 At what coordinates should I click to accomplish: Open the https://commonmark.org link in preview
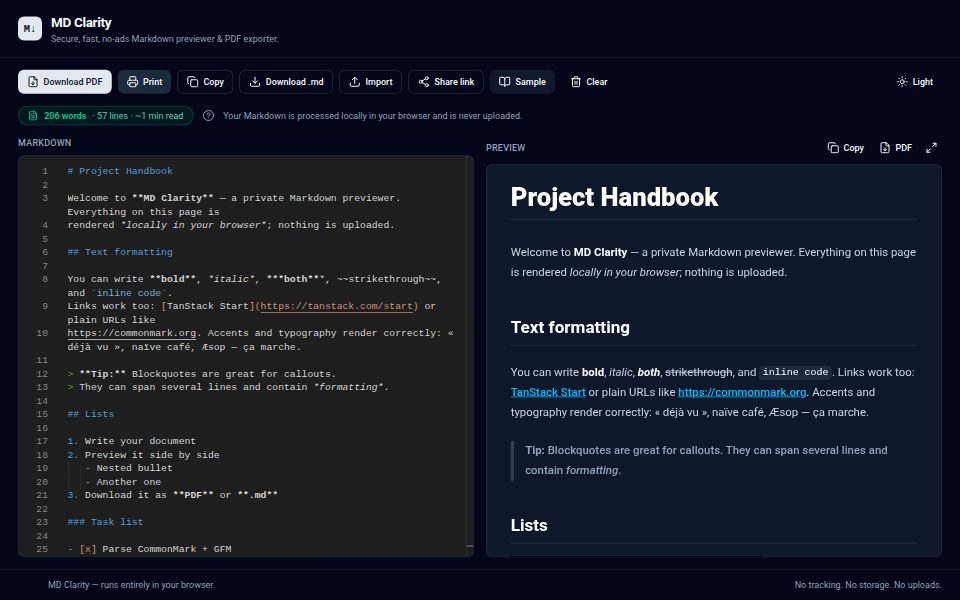point(742,392)
